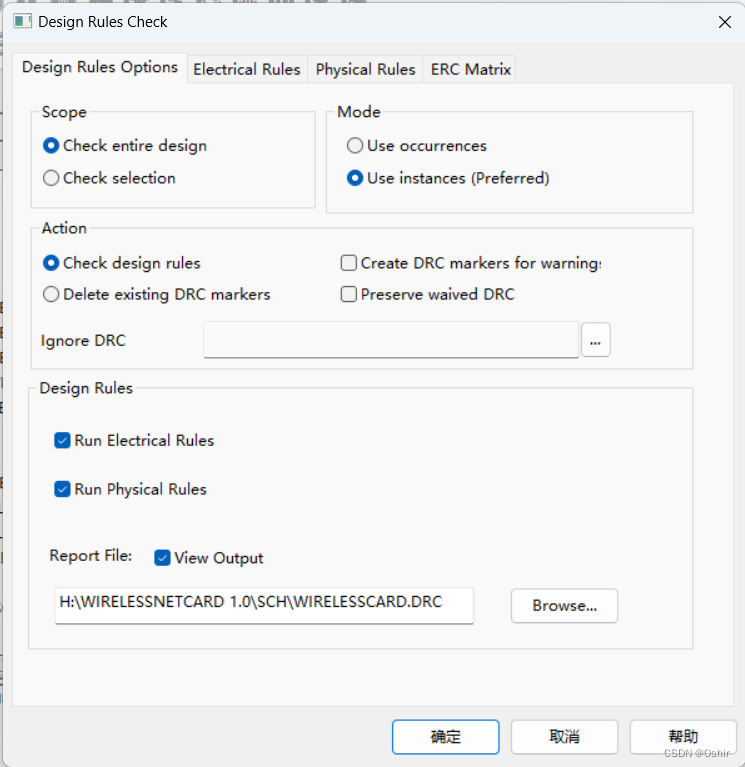Go to the ERC Matrix tab

pos(470,69)
